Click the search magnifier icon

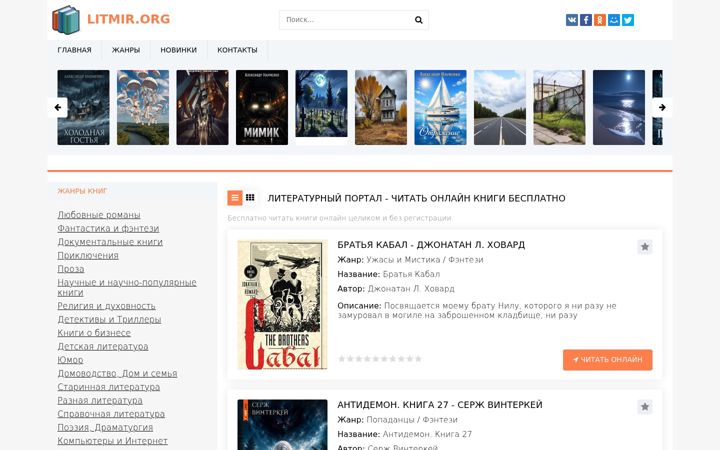click(x=418, y=20)
